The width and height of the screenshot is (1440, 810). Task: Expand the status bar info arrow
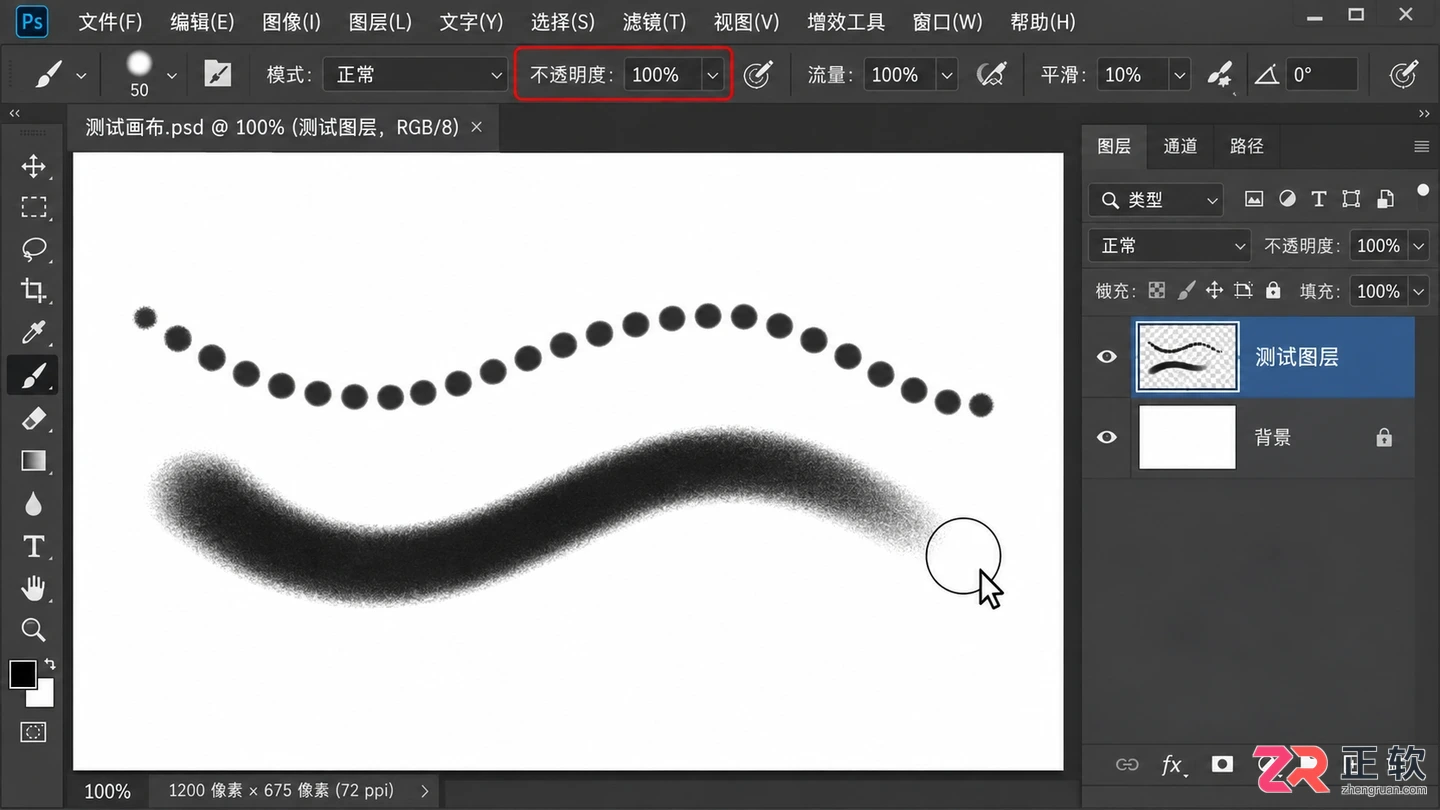[425, 790]
